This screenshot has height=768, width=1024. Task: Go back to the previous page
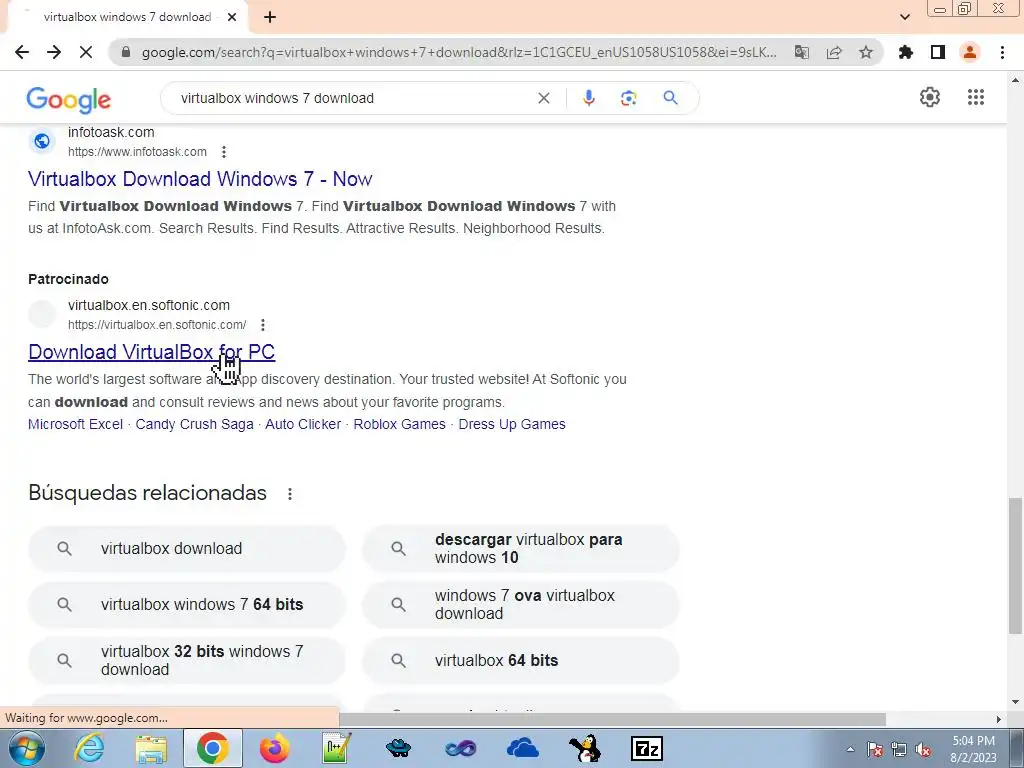(22, 52)
